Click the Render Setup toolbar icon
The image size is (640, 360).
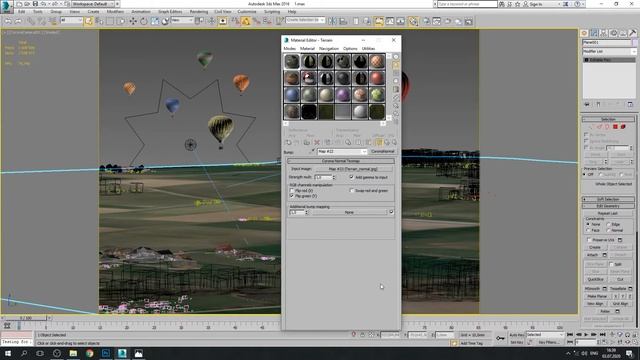[x=426, y=21]
